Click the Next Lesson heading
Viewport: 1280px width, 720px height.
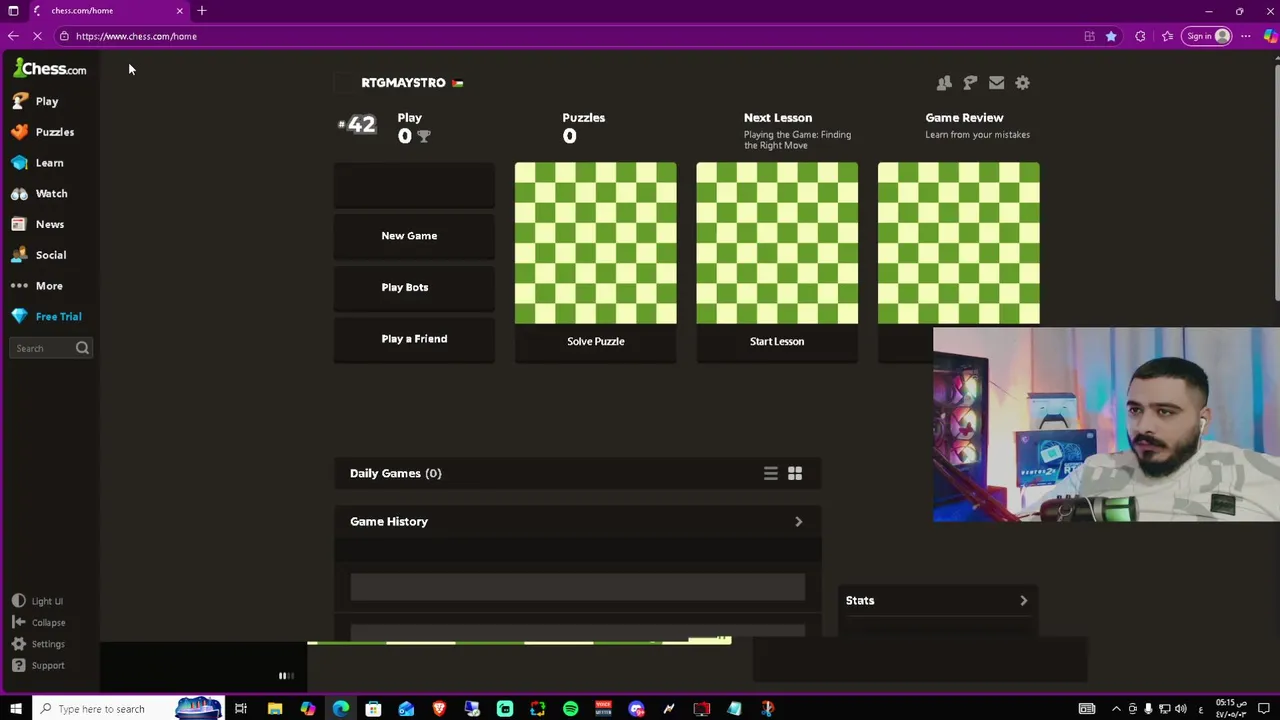coord(778,118)
